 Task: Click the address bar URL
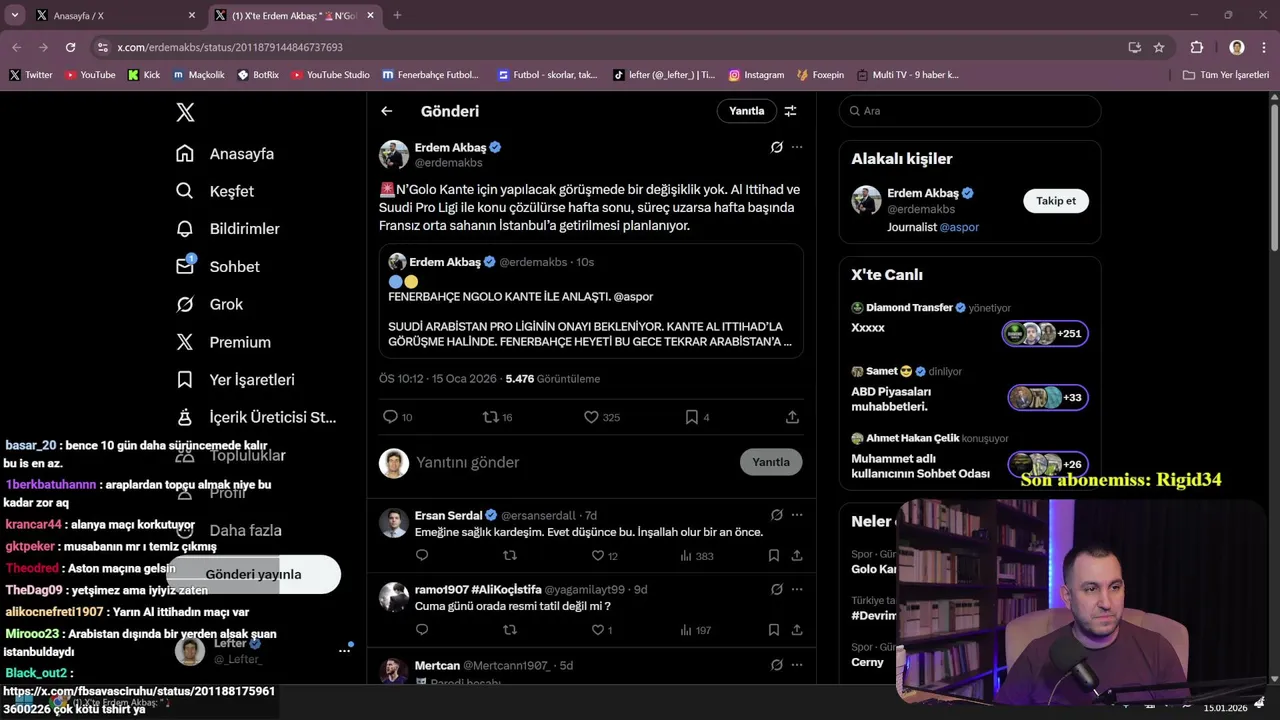pyautogui.click(x=230, y=47)
